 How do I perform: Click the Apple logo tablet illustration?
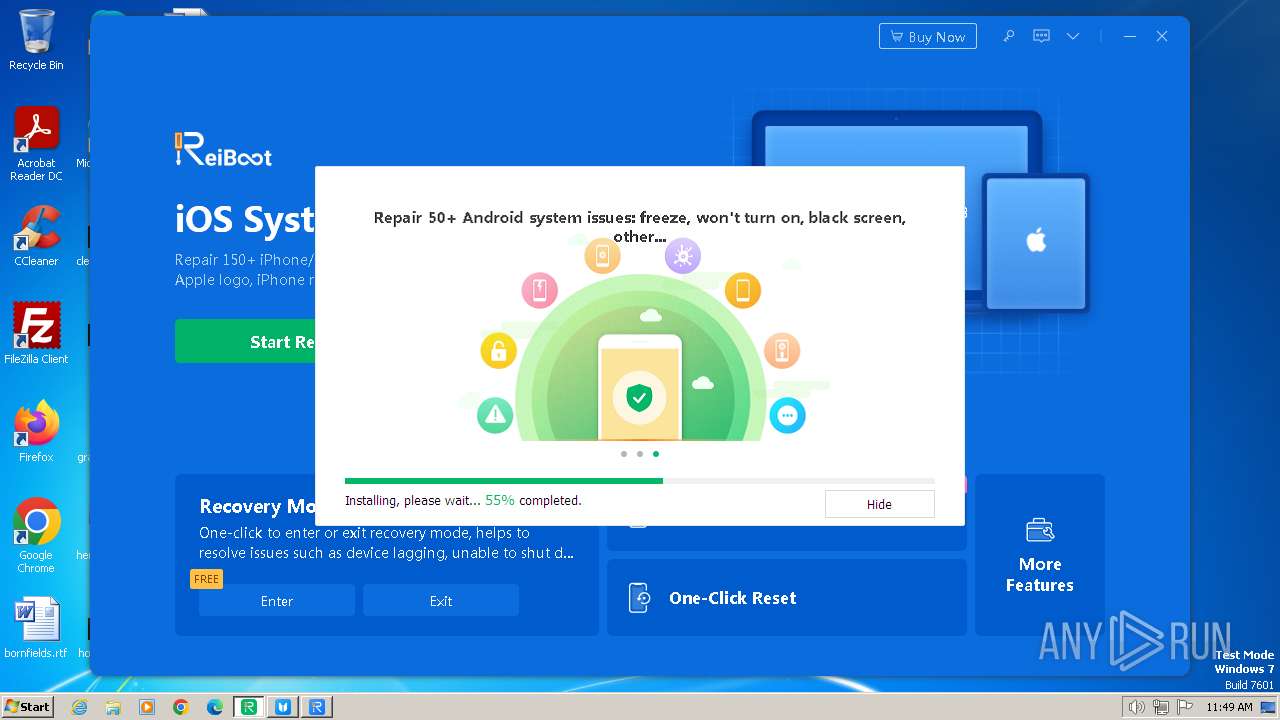click(1036, 242)
